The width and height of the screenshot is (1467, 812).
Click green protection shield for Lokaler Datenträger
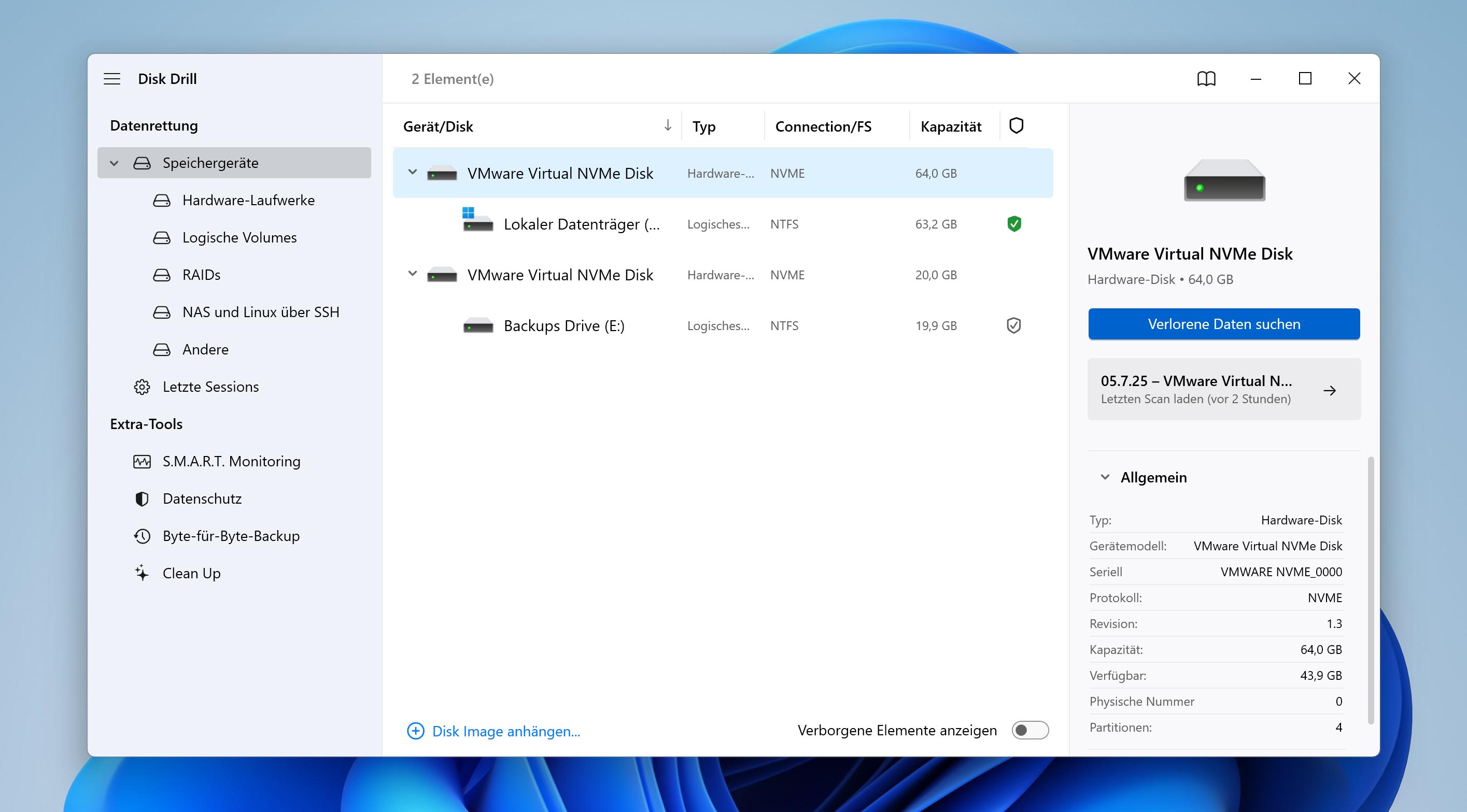(1014, 224)
